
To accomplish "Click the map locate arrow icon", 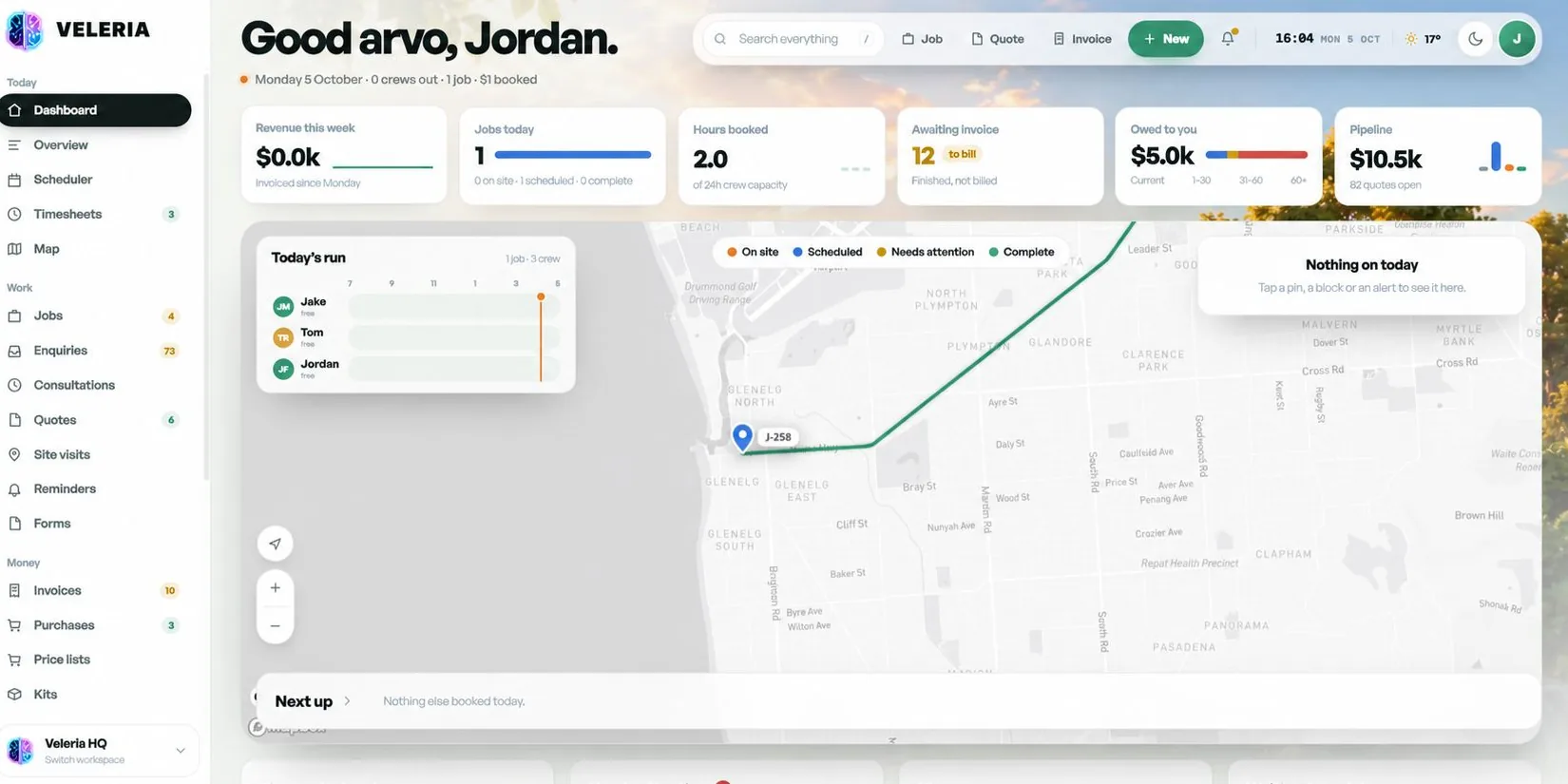I will (x=275, y=544).
